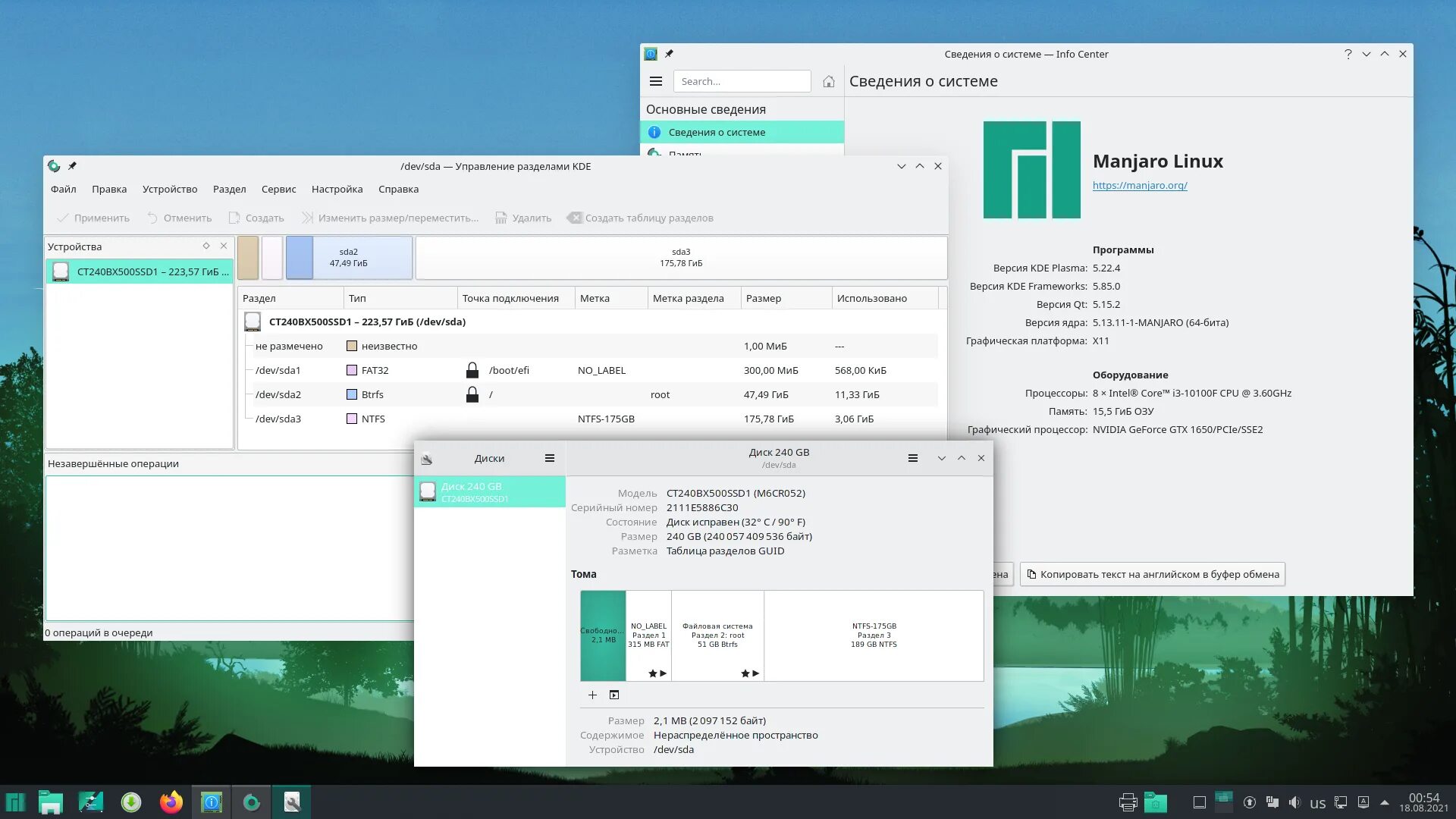Click Копировать текст на английском в буфер обмена

click(1152, 575)
